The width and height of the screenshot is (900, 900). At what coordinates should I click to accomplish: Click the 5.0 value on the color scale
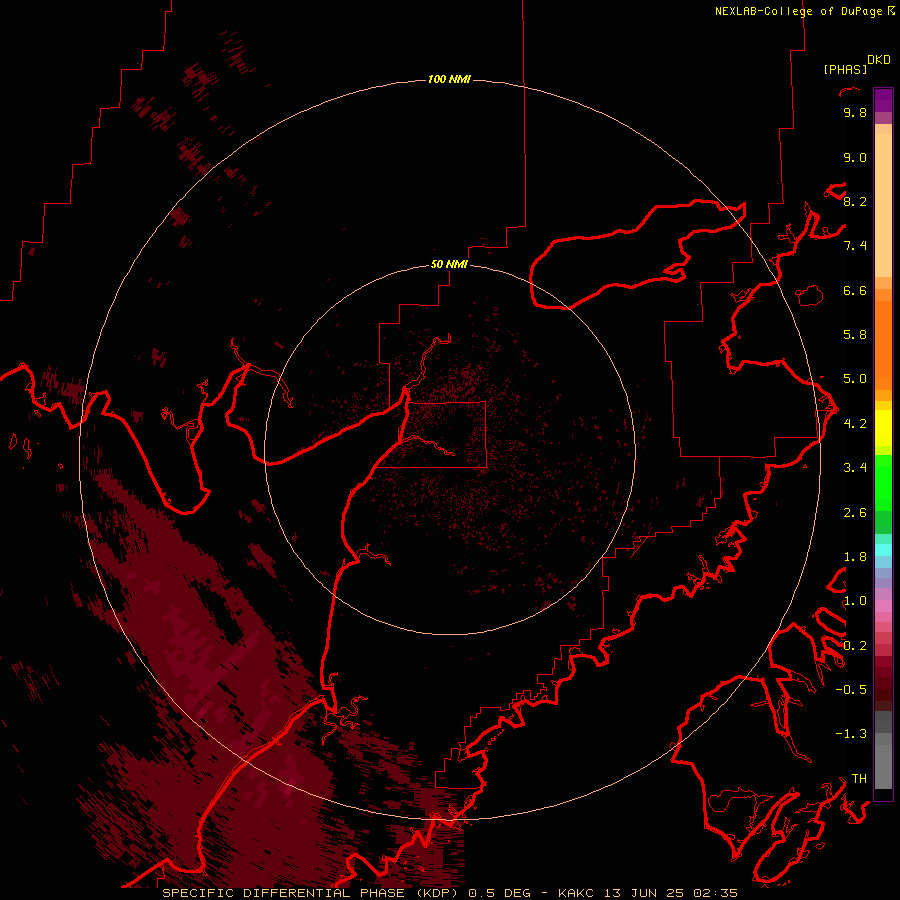point(855,379)
